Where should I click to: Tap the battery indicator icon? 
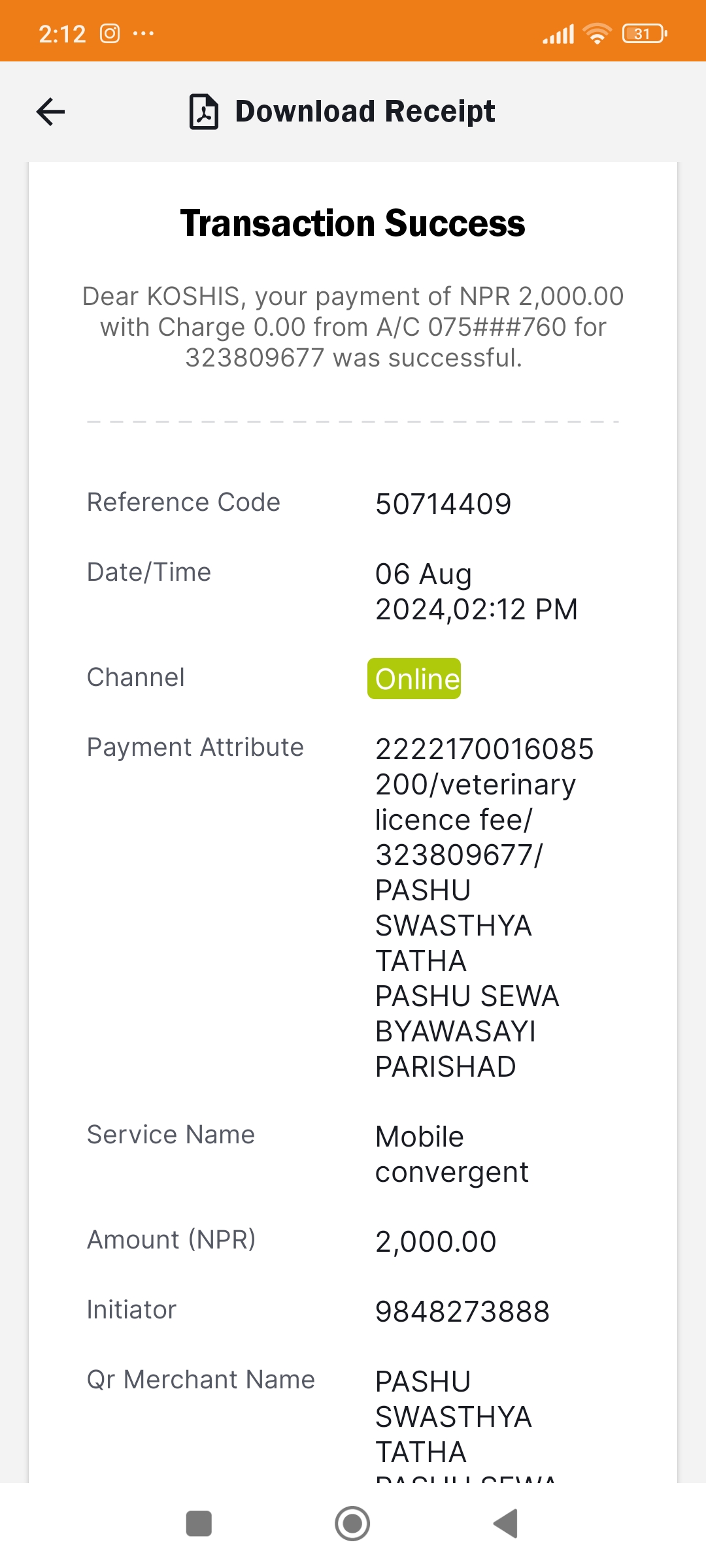[x=645, y=33]
